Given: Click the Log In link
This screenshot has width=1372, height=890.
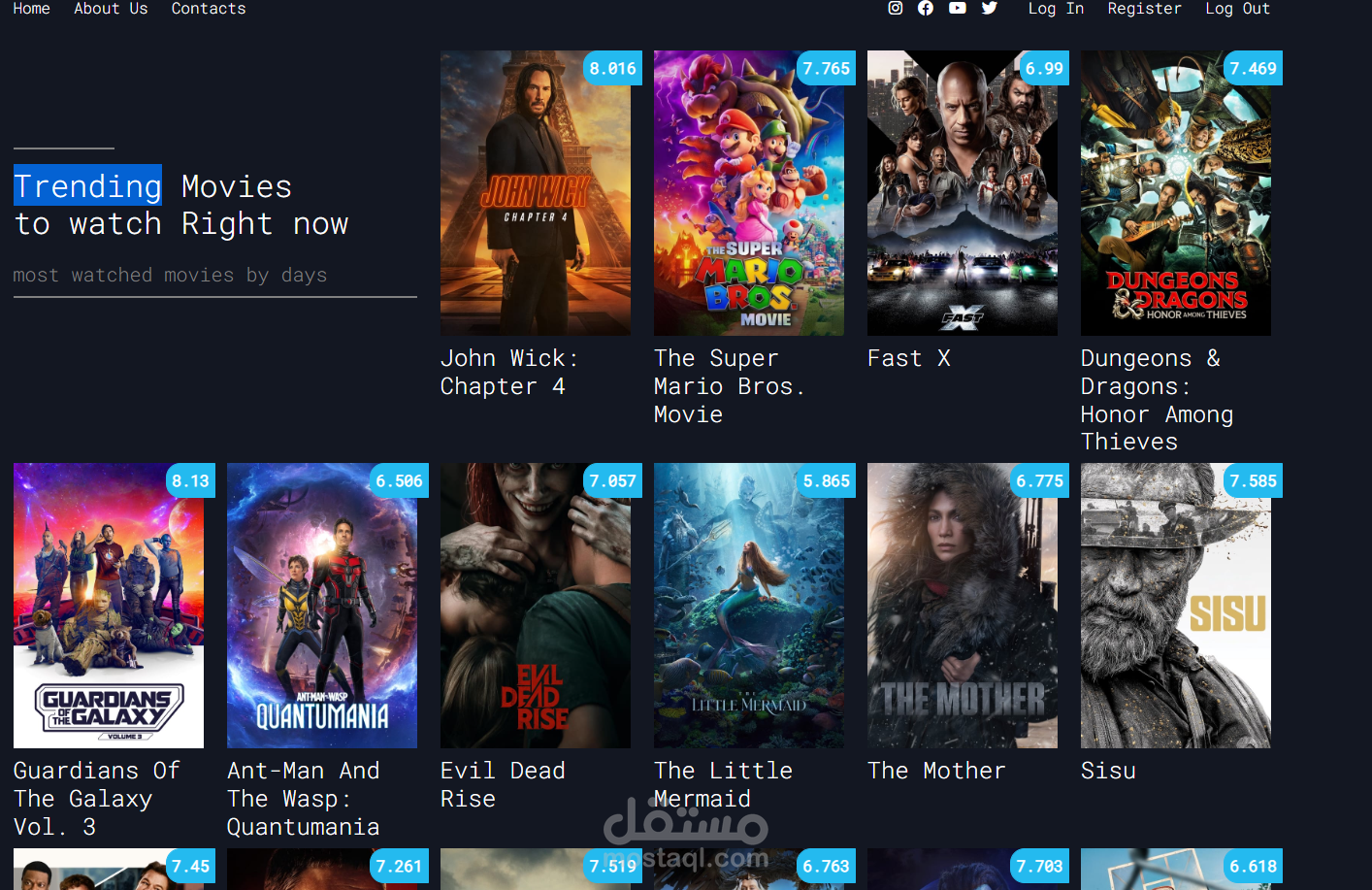Looking at the screenshot, I should [1056, 9].
